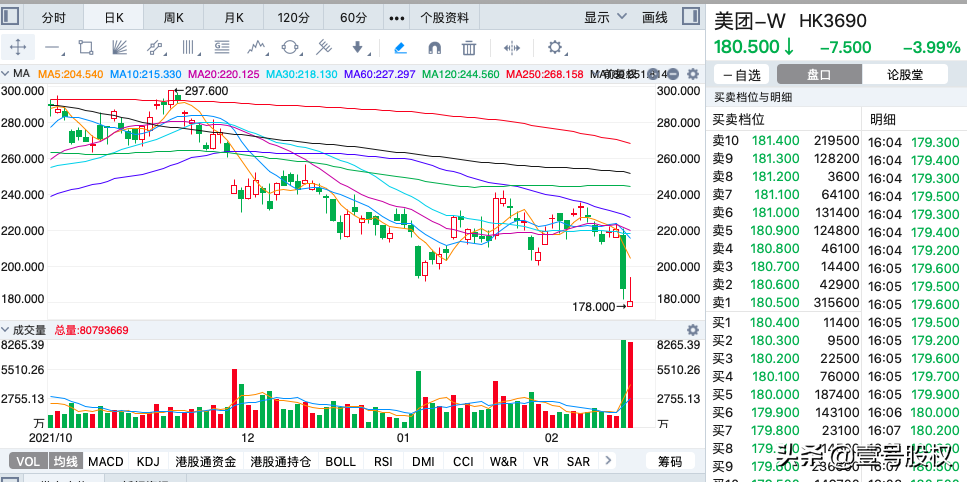Select the rectangle shape drawing tool
Image resolution: width=967 pixels, height=482 pixels.
tap(86, 47)
